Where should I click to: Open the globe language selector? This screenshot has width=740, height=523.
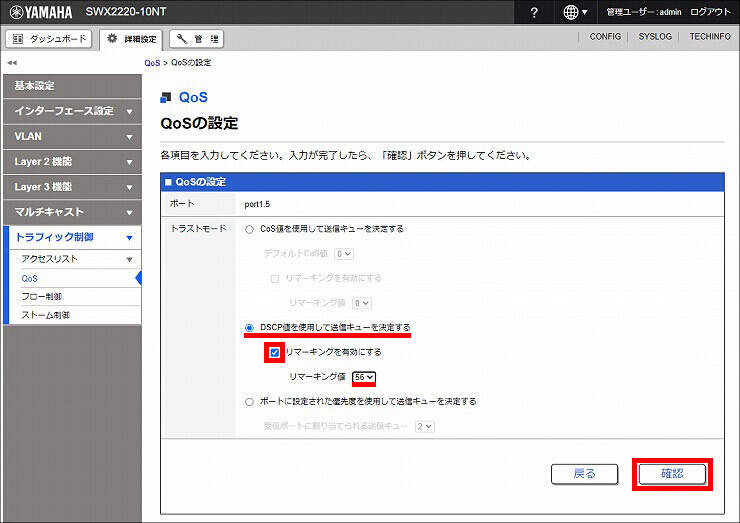click(x=575, y=12)
